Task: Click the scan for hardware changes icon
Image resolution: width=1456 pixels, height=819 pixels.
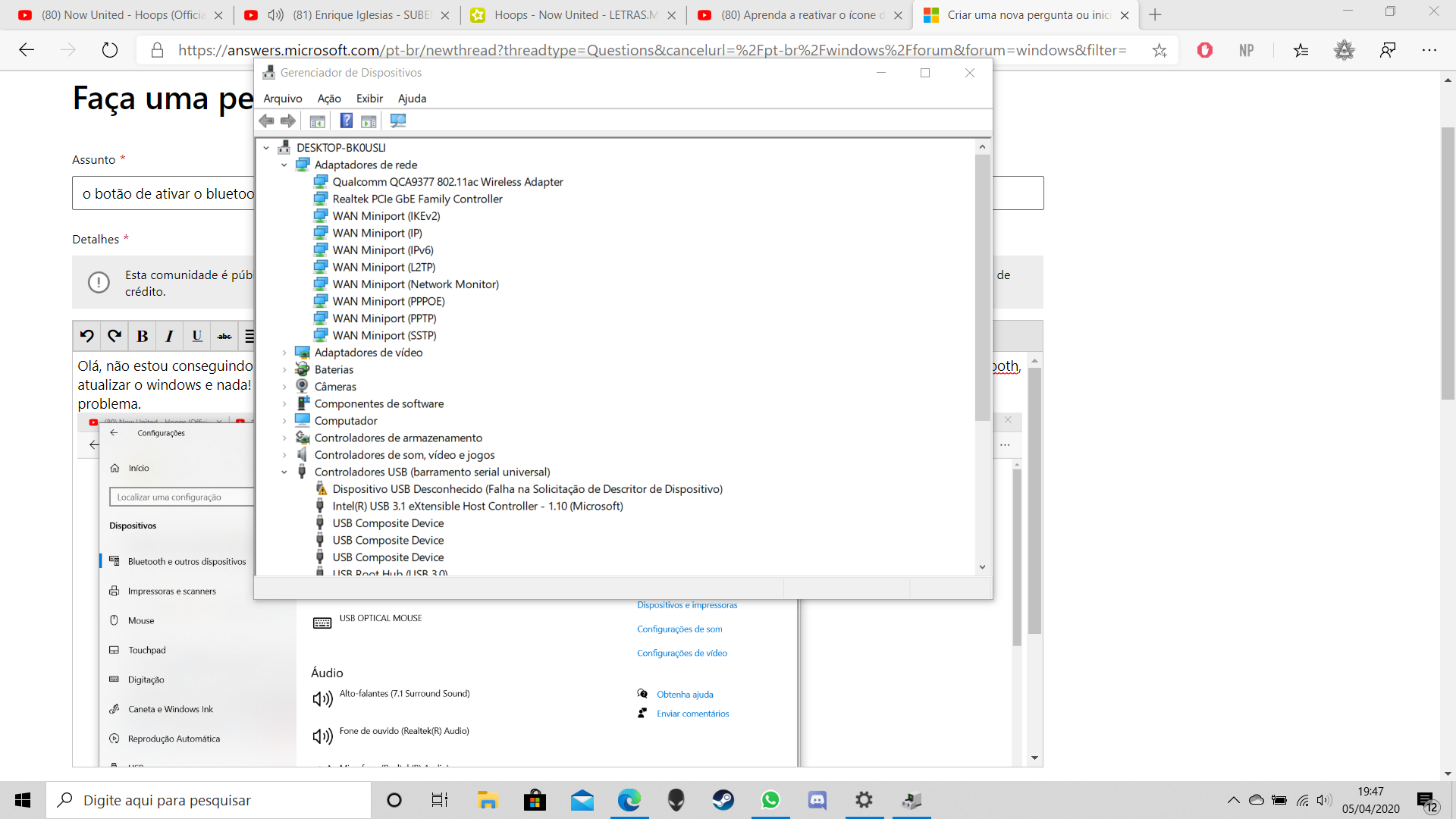Action: click(x=397, y=121)
